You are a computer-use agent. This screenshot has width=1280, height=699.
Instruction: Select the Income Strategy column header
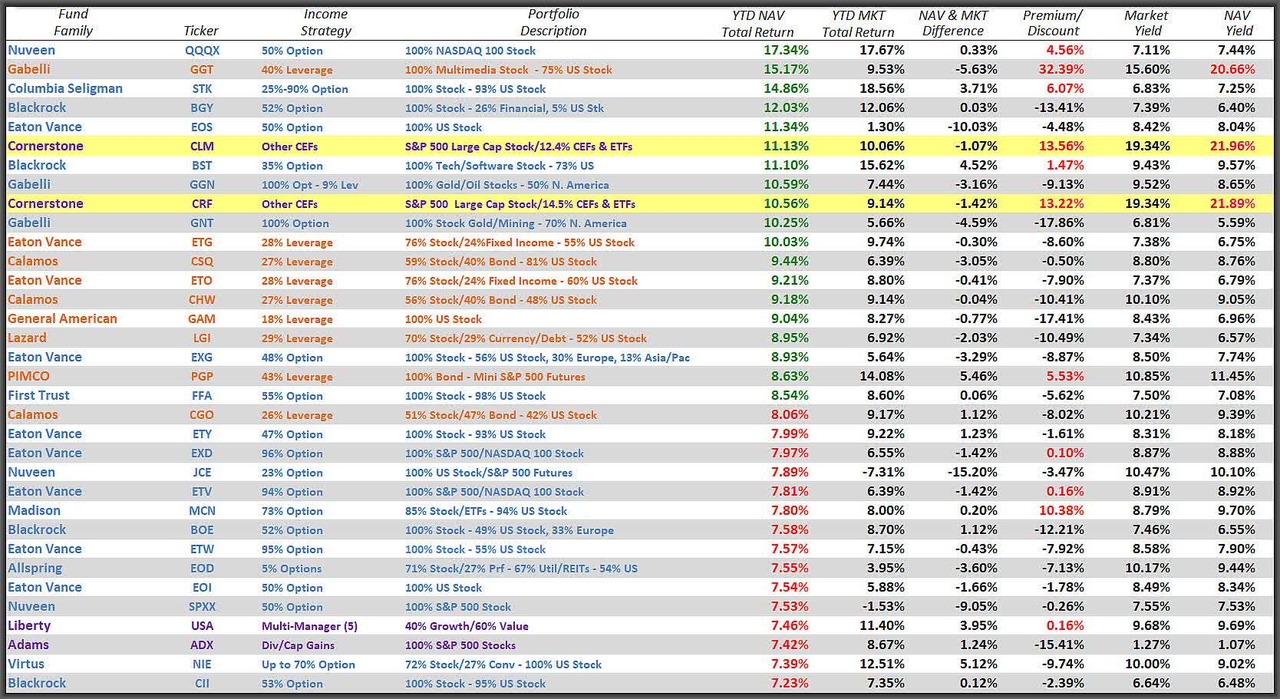tap(325, 23)
